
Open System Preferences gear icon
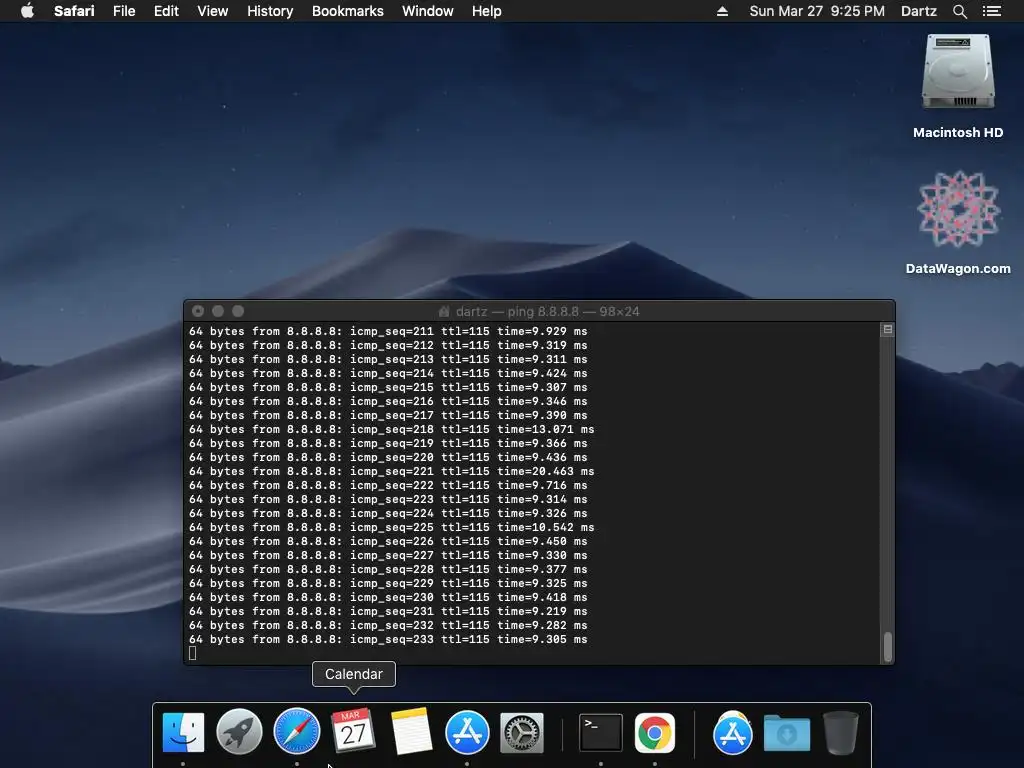[522, 732]
